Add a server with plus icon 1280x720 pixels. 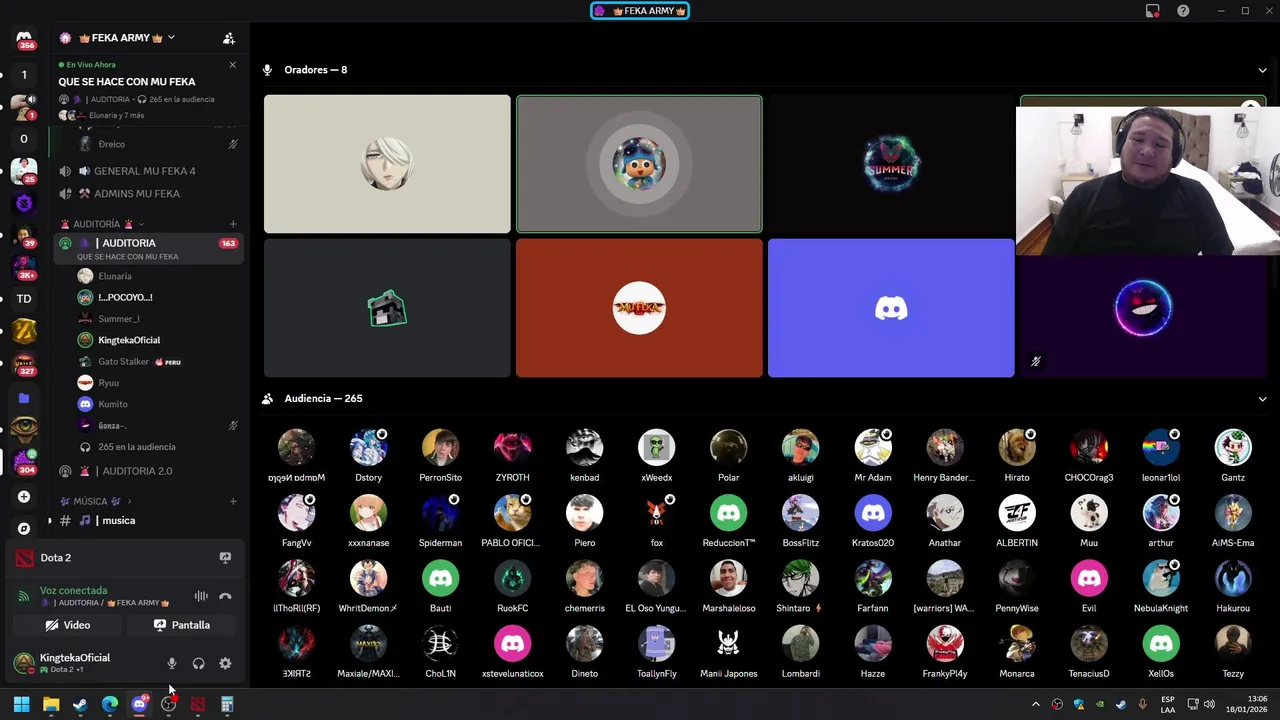(24, 497)
